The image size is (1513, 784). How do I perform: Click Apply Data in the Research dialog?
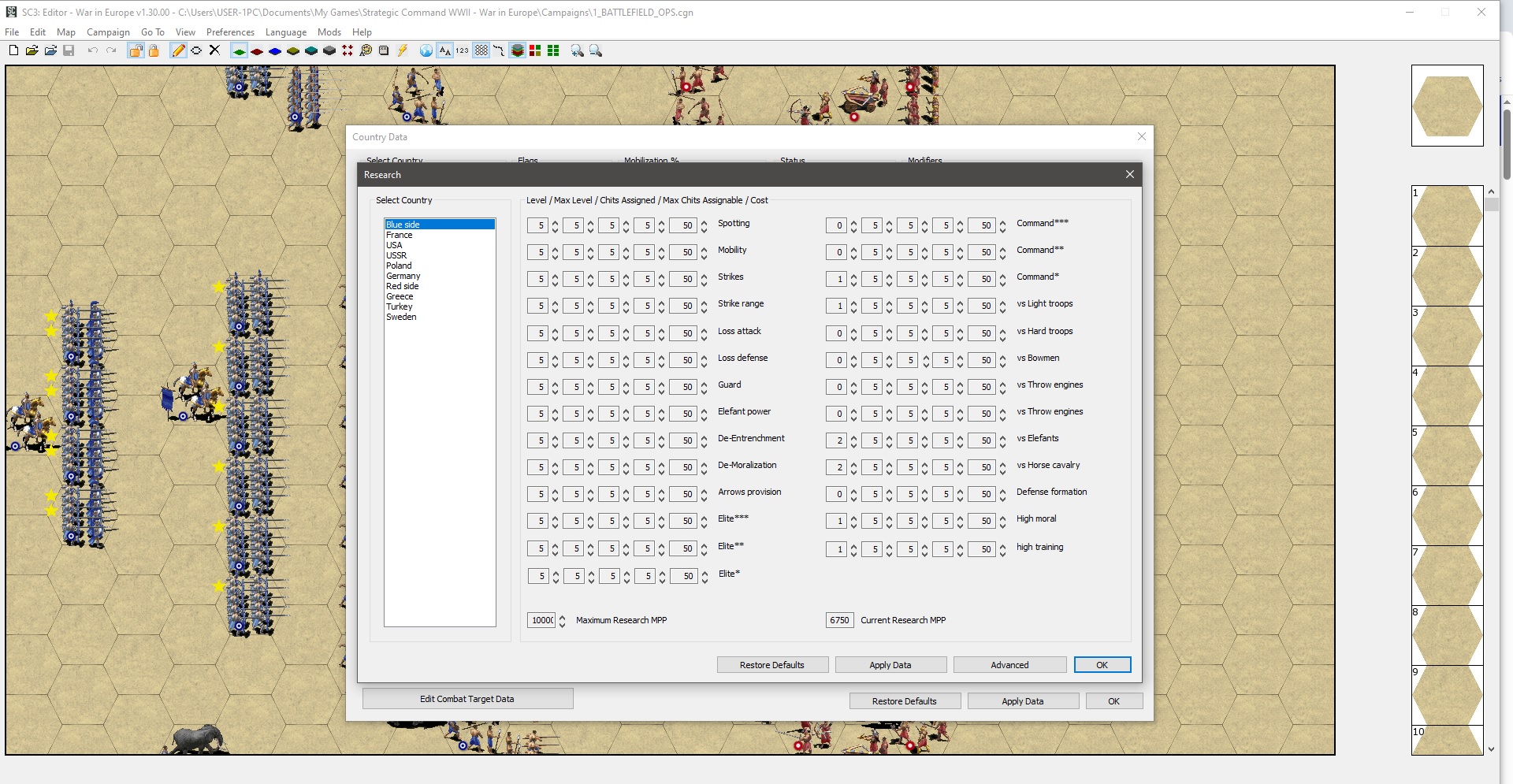(890, 665)
